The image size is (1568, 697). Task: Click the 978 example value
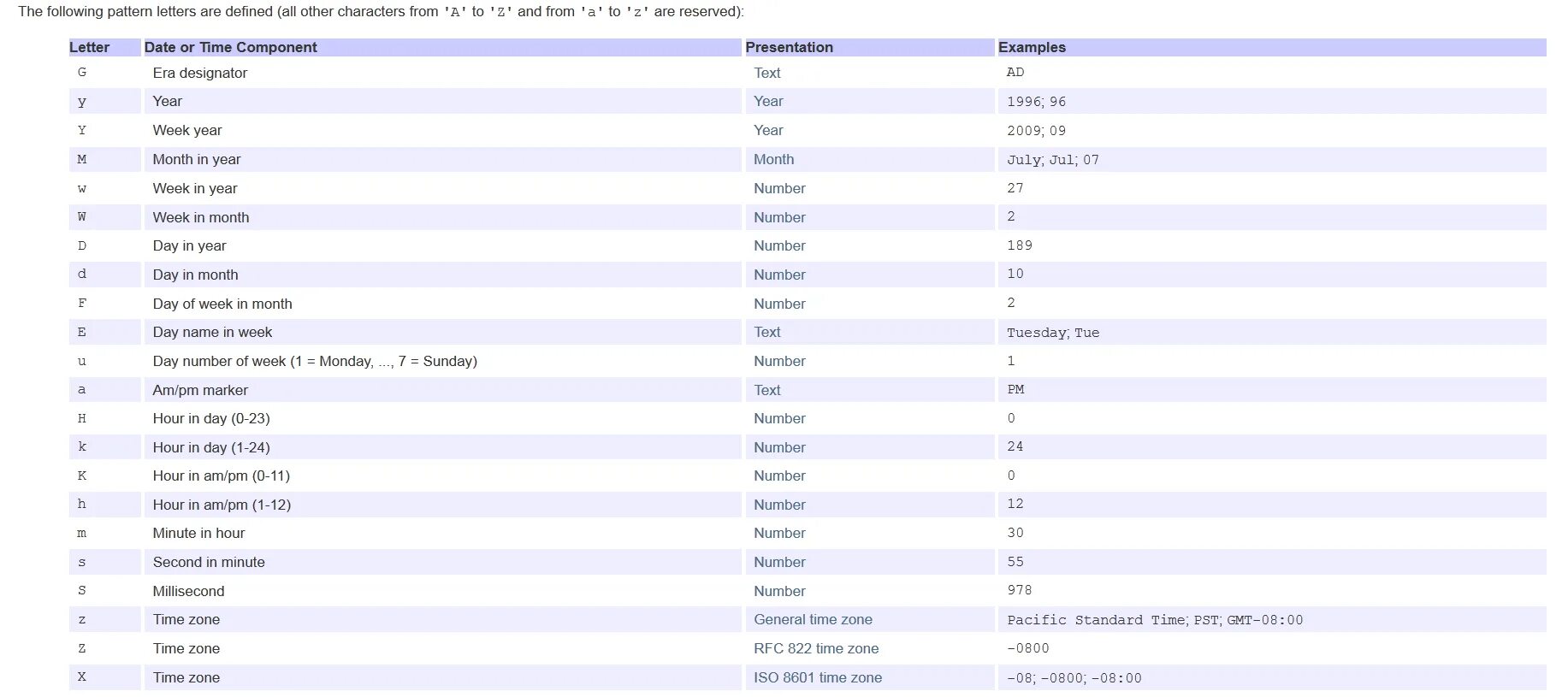(x=1020, y=591)
